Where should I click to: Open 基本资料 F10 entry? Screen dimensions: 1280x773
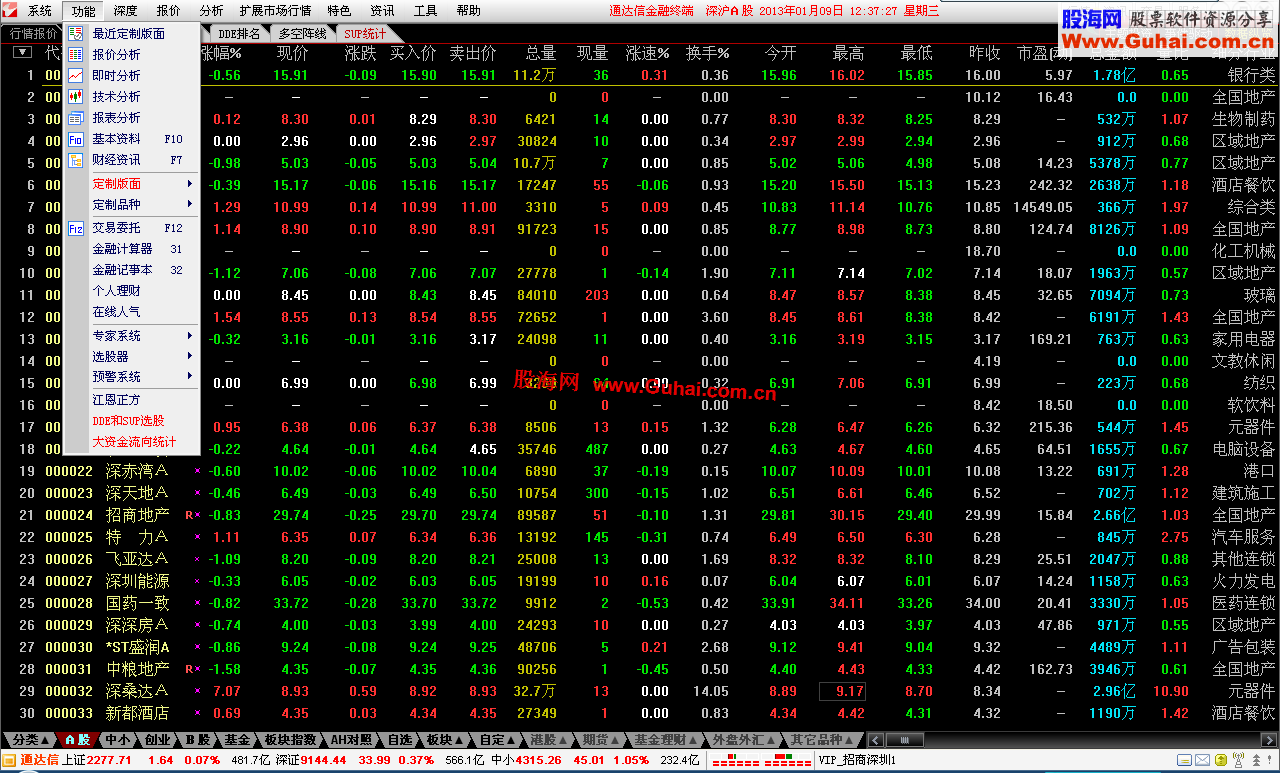point(130,139)
